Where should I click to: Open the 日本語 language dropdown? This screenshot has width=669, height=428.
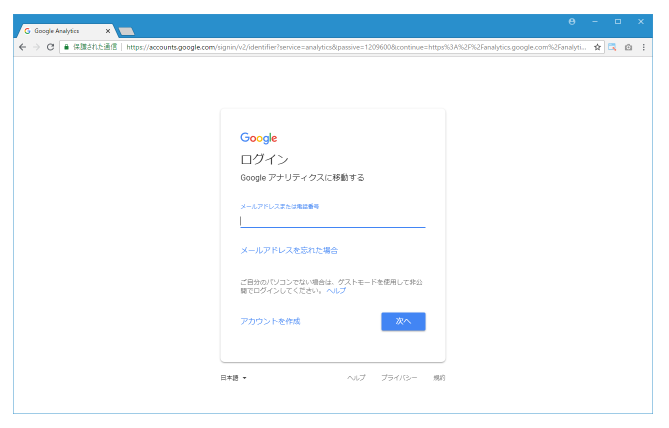233,378
